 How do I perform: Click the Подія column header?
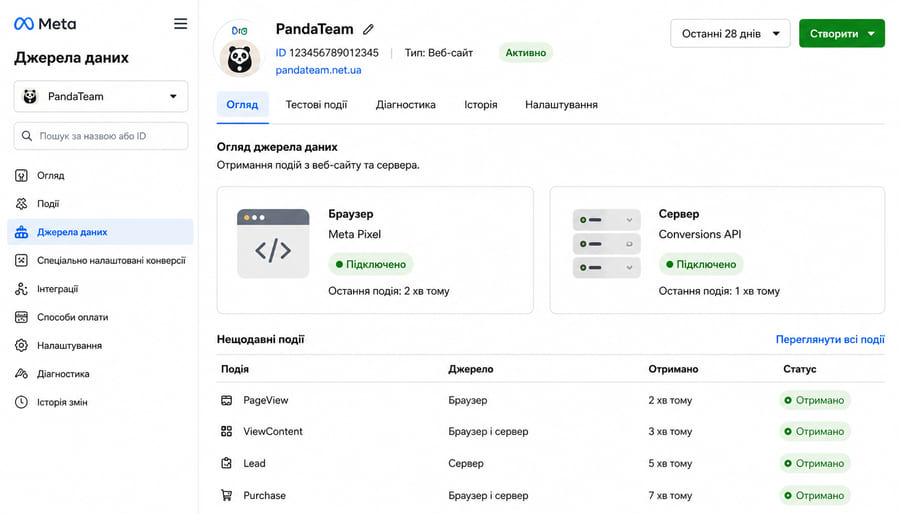[x=235, y=369]
